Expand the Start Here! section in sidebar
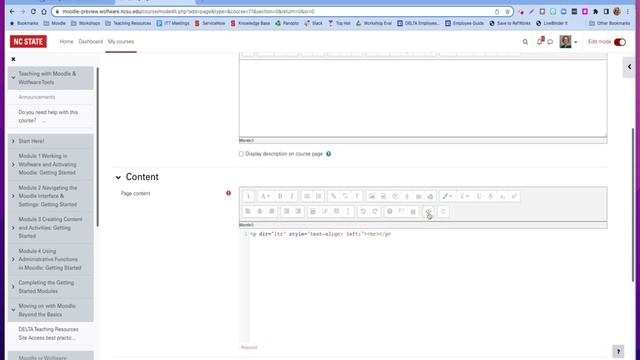This screenshot has width=640, height=360. [13, 141]
